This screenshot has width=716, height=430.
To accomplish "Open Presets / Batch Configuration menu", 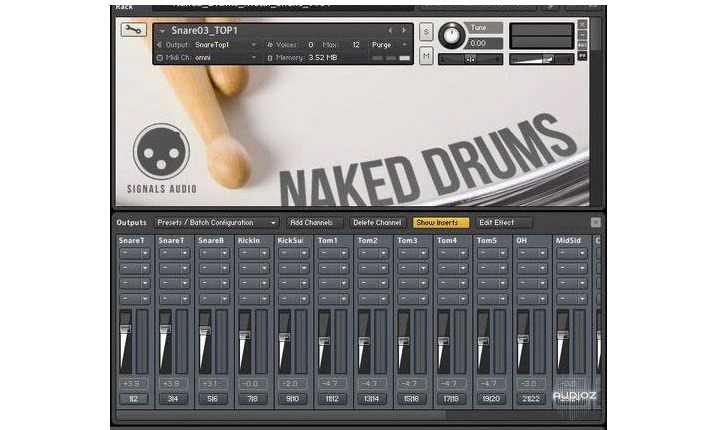I will coord(217,222).
